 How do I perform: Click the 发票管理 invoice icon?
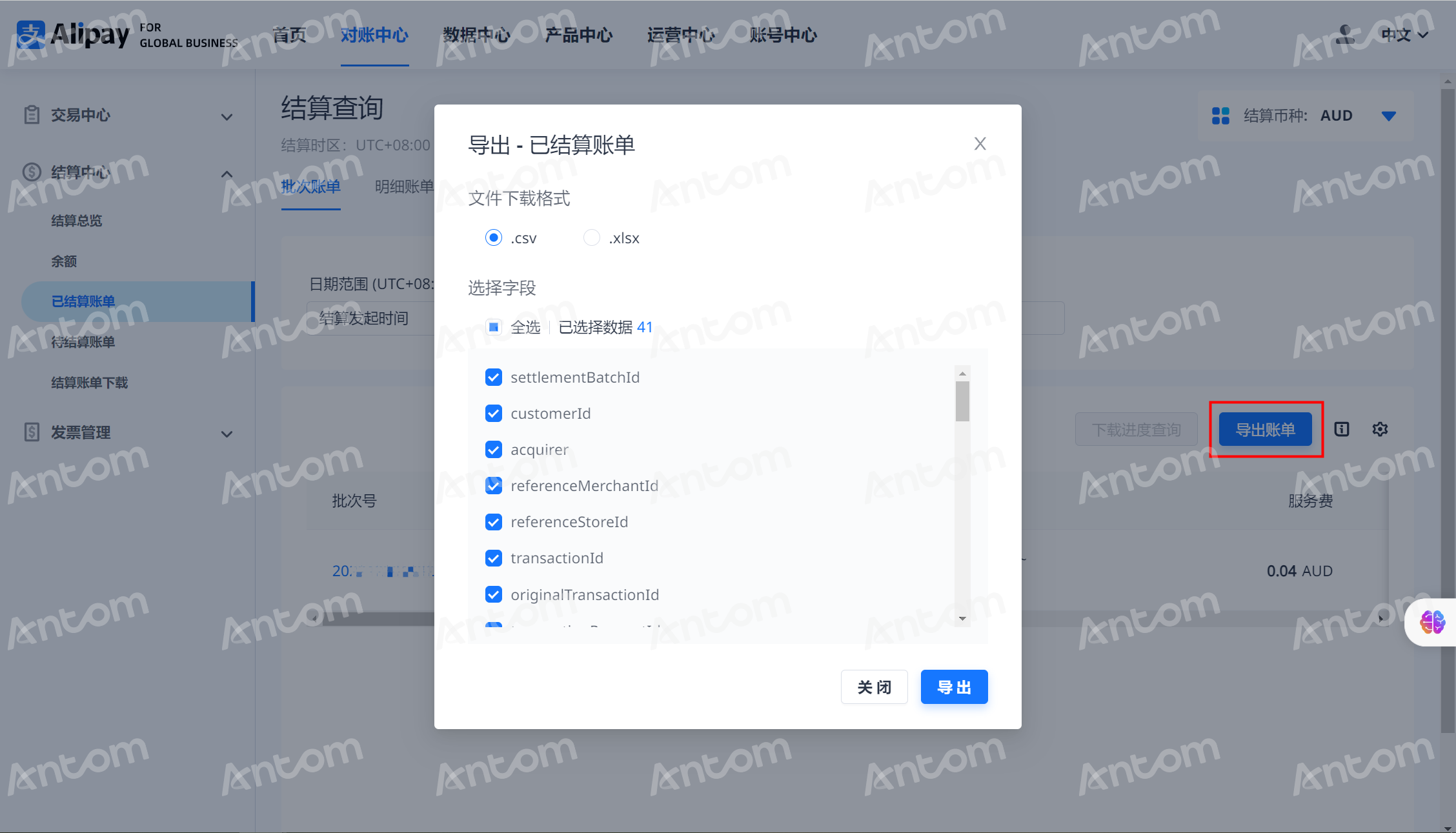32,432
